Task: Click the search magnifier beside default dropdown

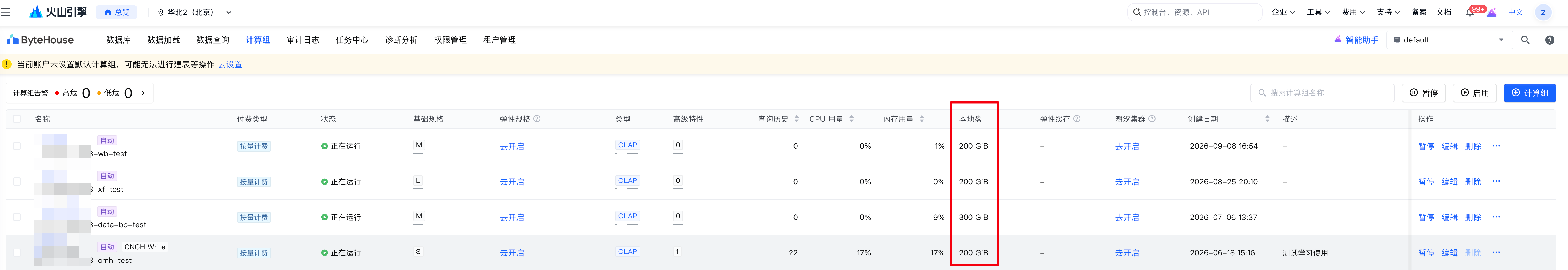Action: point(1525,40)
